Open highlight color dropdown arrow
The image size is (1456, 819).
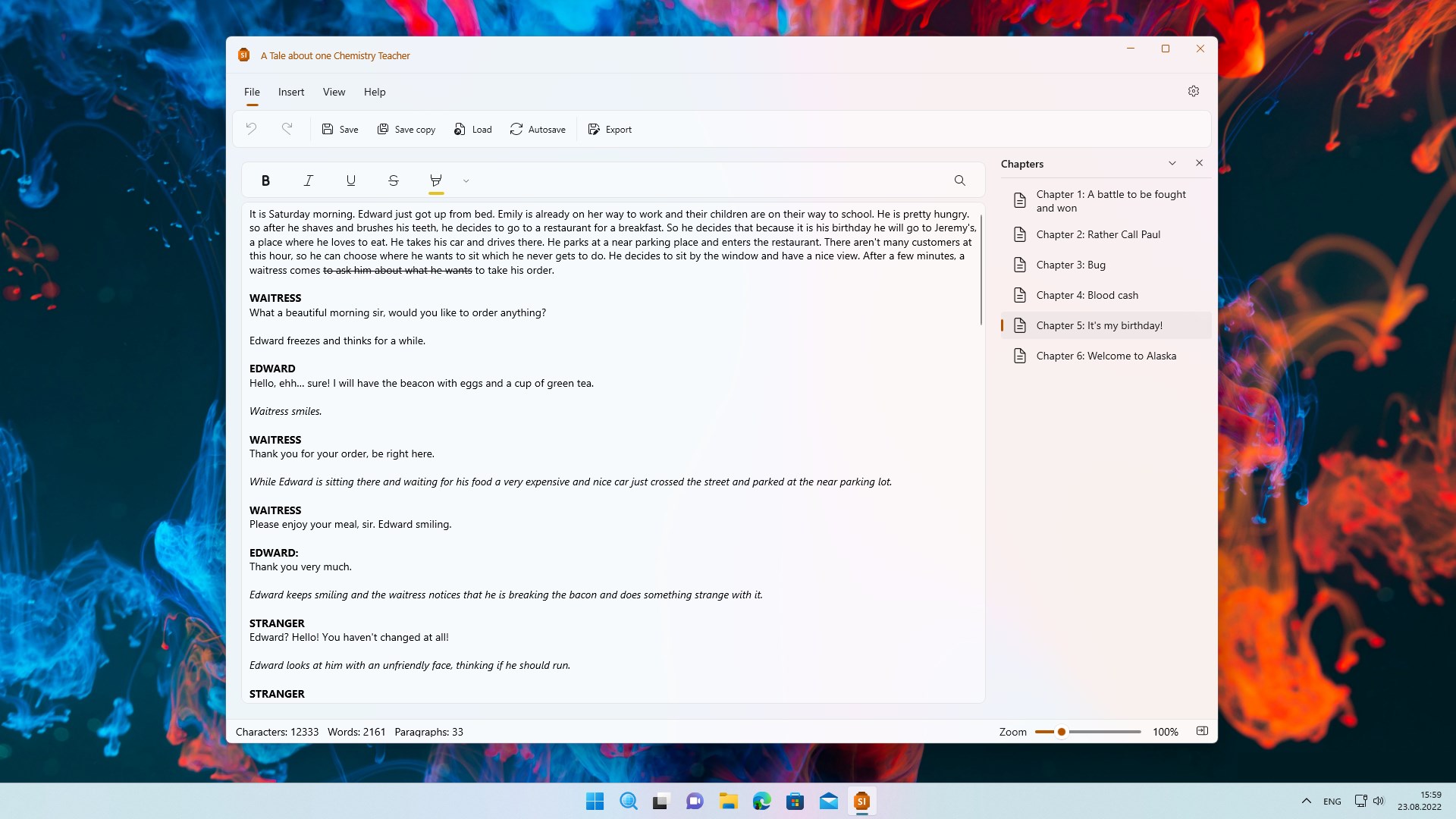click(466, 180)
